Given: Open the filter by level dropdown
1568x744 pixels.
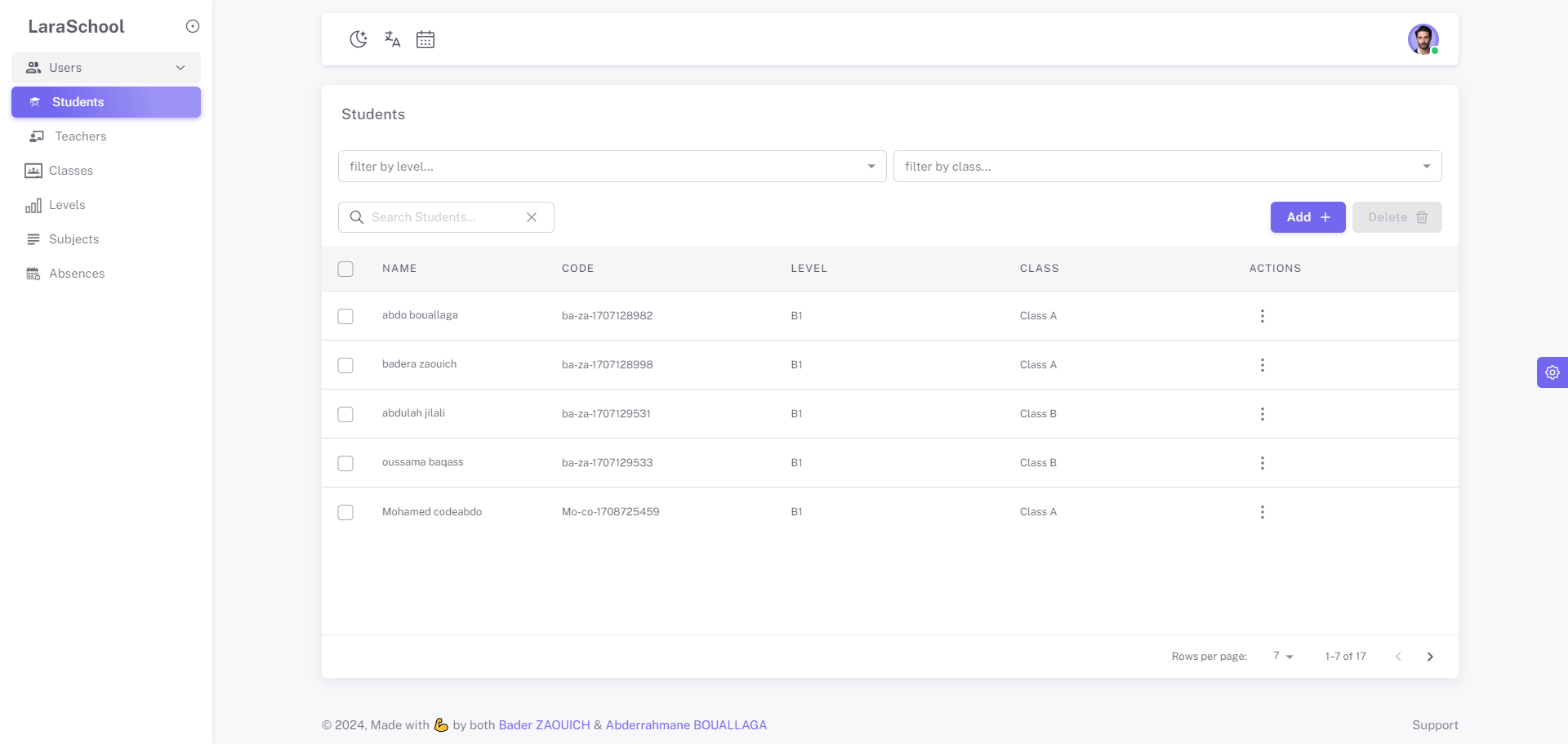Looking at the screenshot, I should point(612,167).
